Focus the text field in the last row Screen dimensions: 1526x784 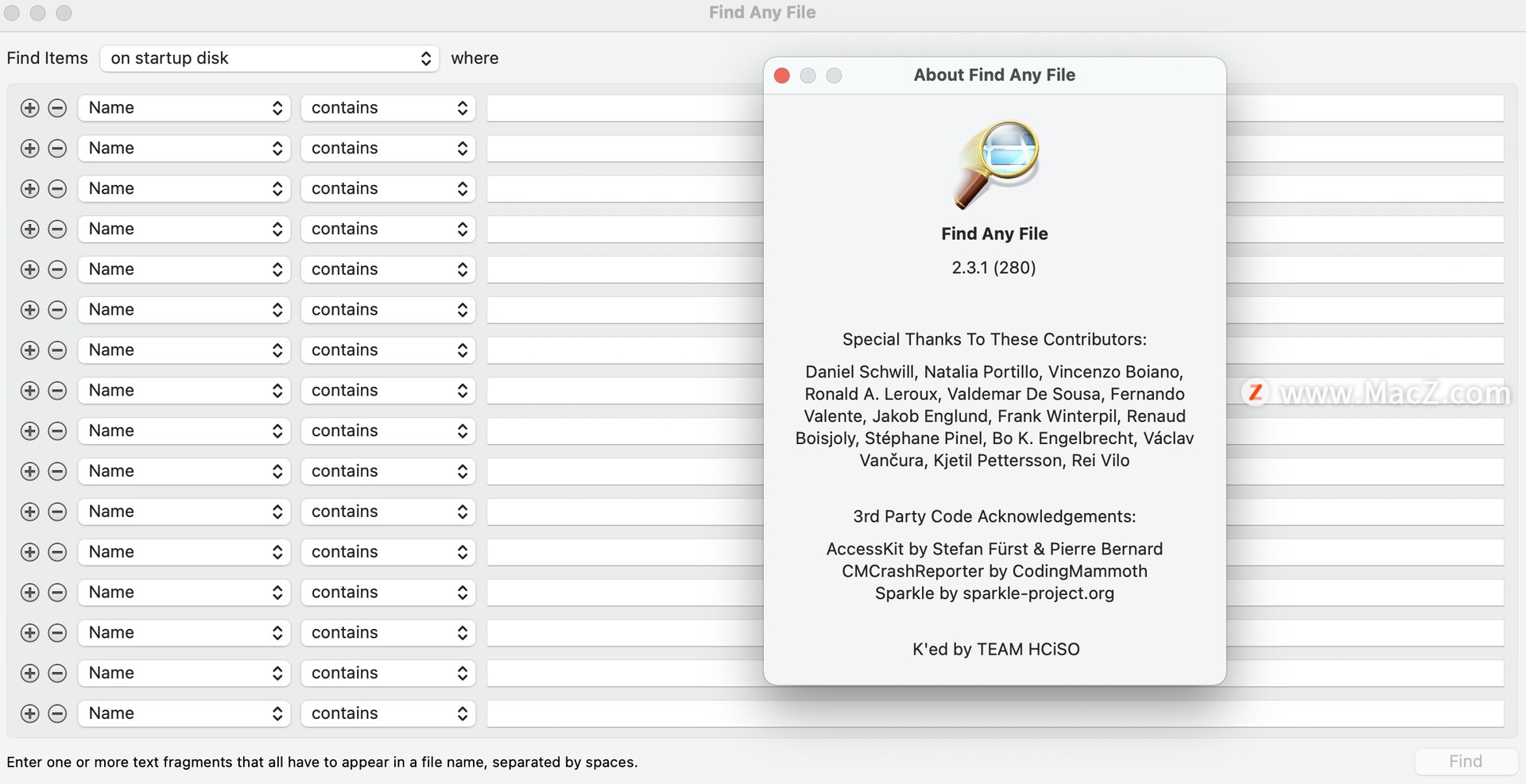[x=995, y=713]
